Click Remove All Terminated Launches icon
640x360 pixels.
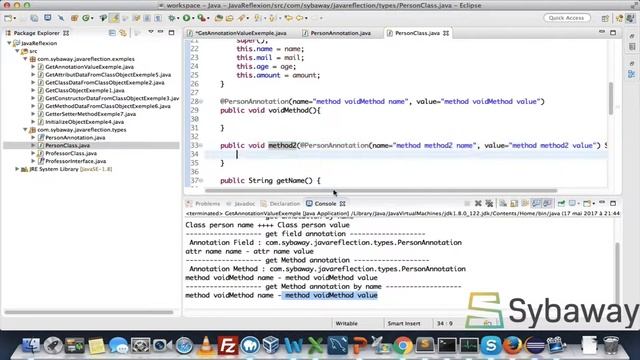[489, 203]
